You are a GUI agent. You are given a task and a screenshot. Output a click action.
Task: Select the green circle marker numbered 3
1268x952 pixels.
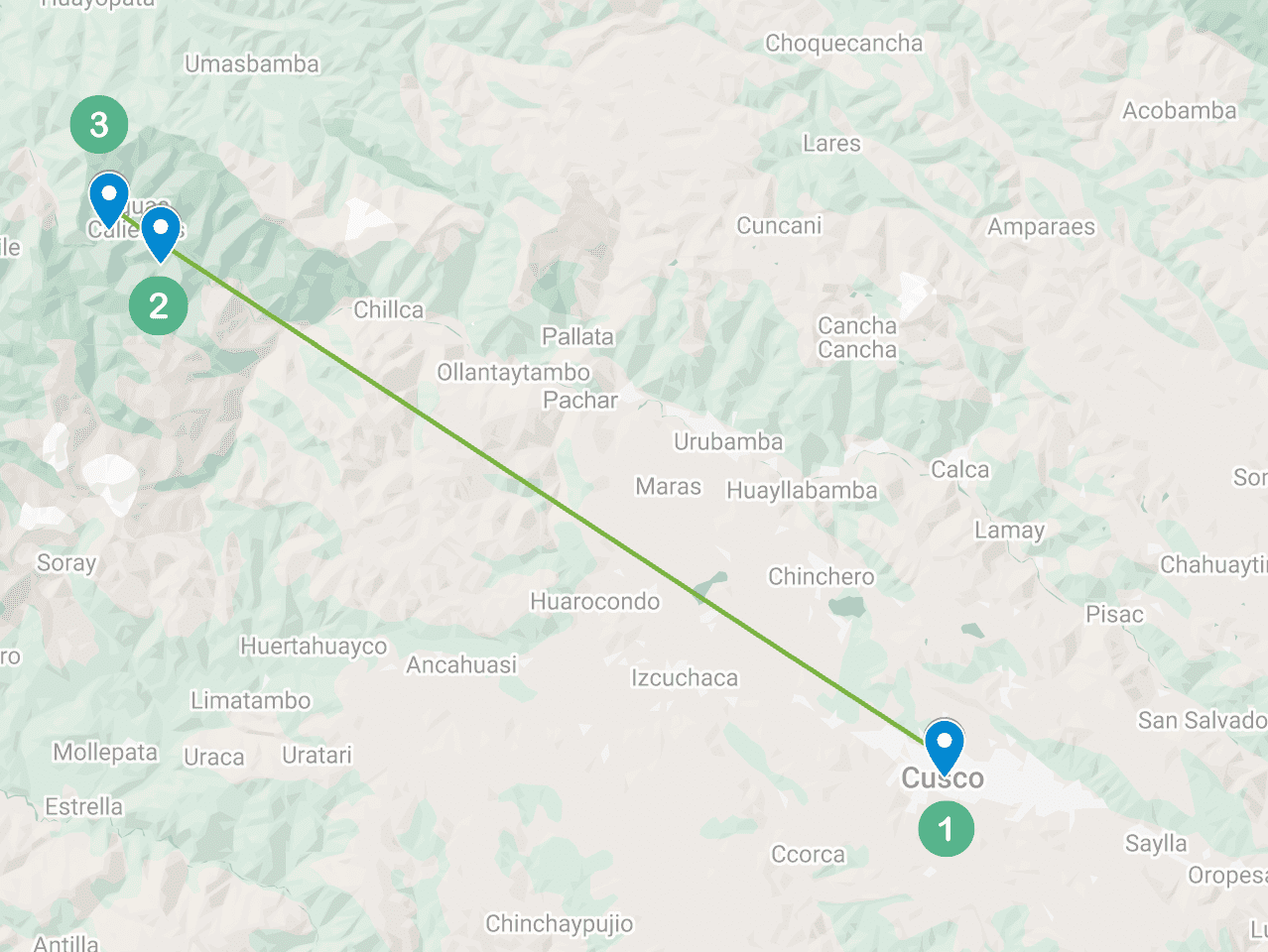[99, 125]
